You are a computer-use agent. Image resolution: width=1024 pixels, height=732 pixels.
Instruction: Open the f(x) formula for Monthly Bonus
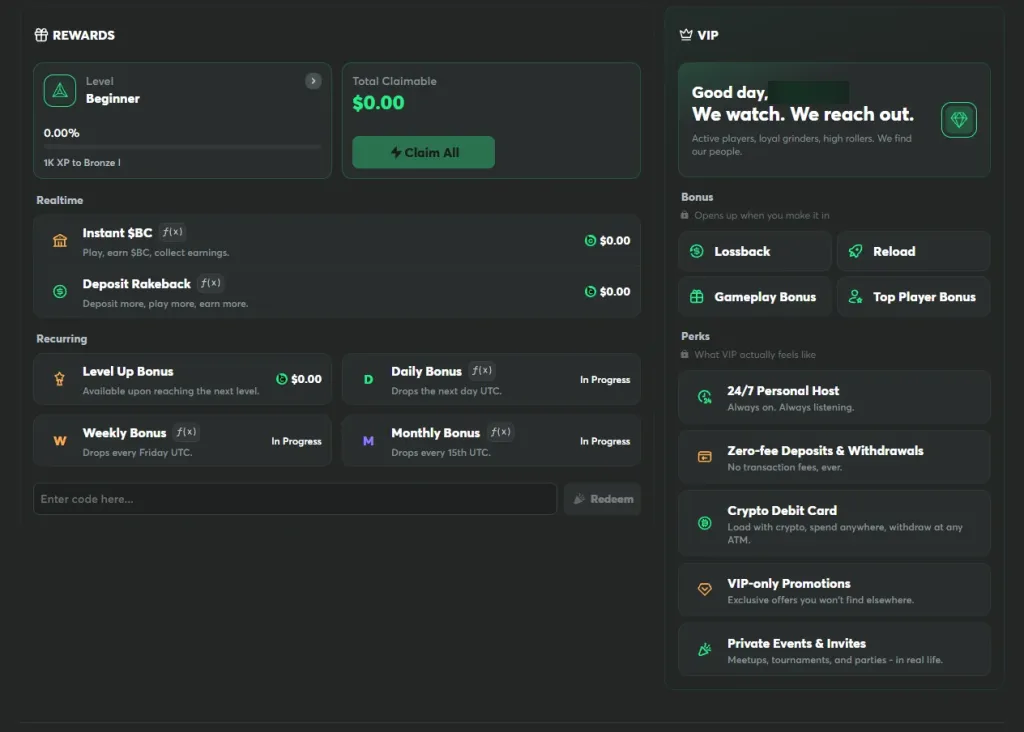tap(501, 432)
